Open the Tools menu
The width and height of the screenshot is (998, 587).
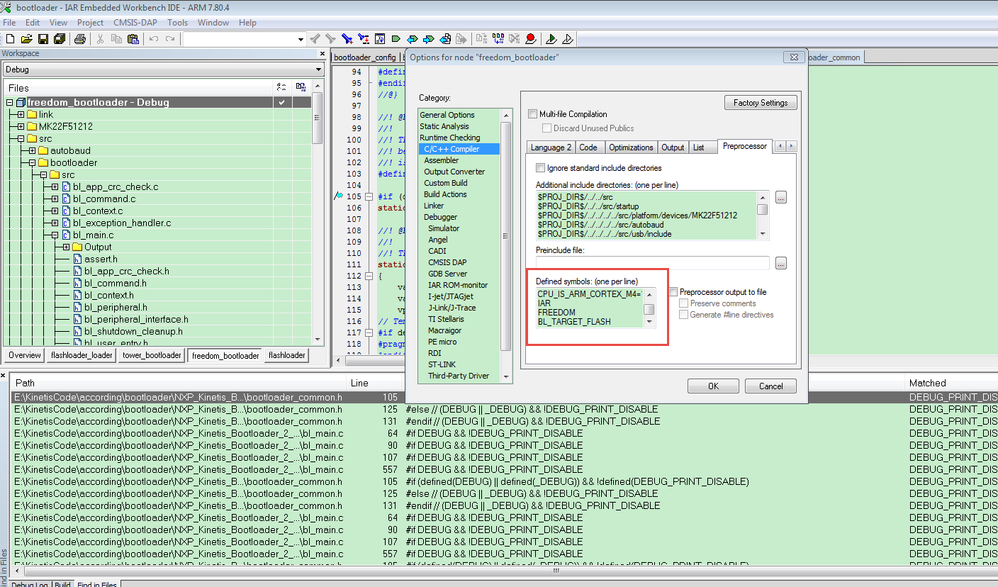point(178,22)
